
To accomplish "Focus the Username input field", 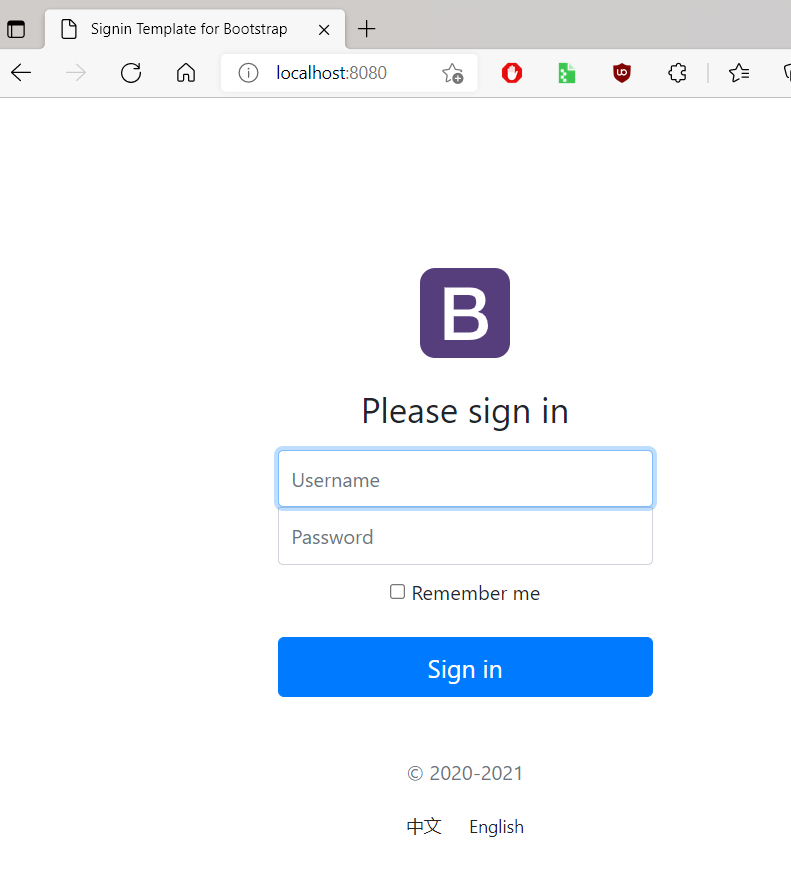I will tap(465, 480).
